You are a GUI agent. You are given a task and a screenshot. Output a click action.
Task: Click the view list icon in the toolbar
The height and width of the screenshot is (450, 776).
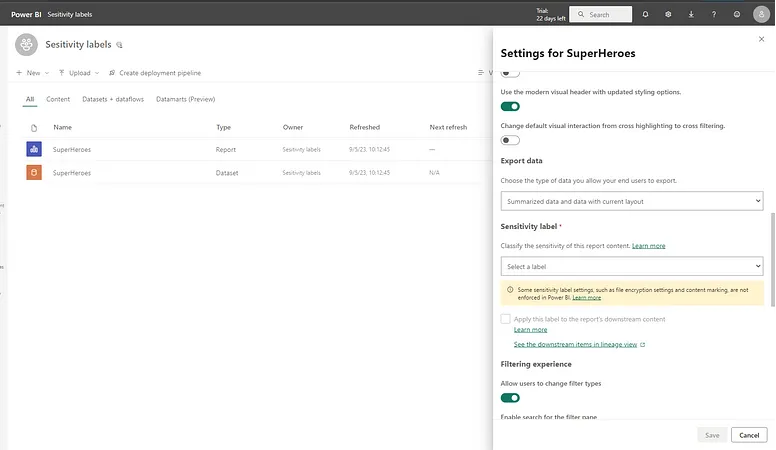[481, 73]
